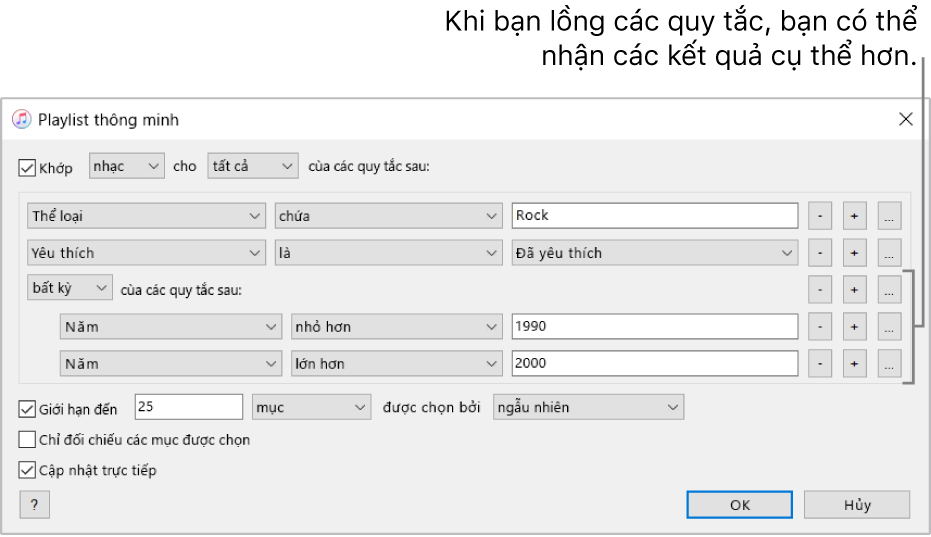Open the Năm dropdown in the lớn hơn row
Viewport: 931px width, 537px height.
[x=170, y=364]
